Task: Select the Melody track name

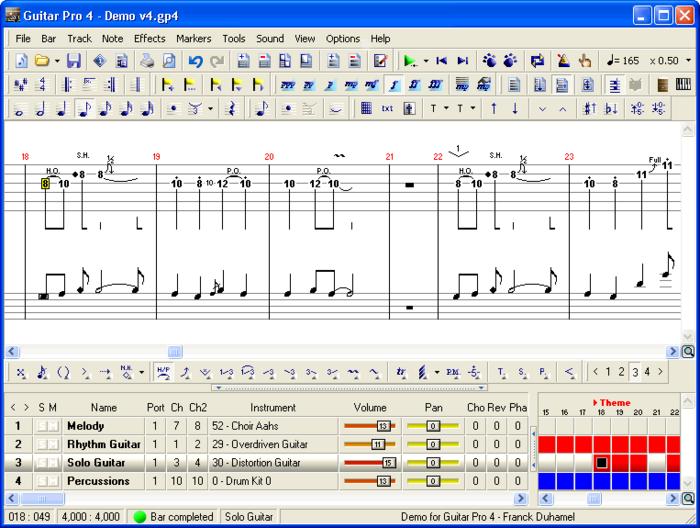Action: point(85,426)
